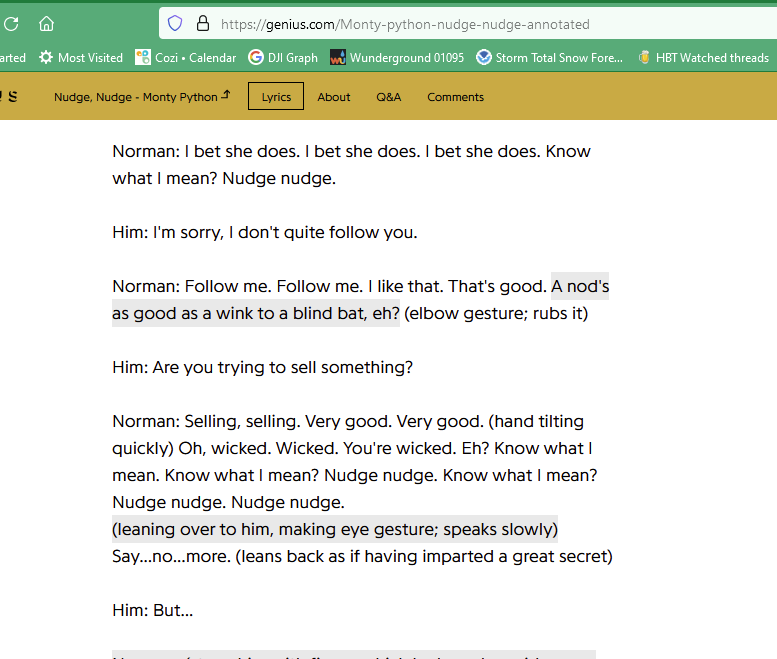Go to the Comments tab
This screenshot has height=659, width=777.
click(x=455, y=97)
